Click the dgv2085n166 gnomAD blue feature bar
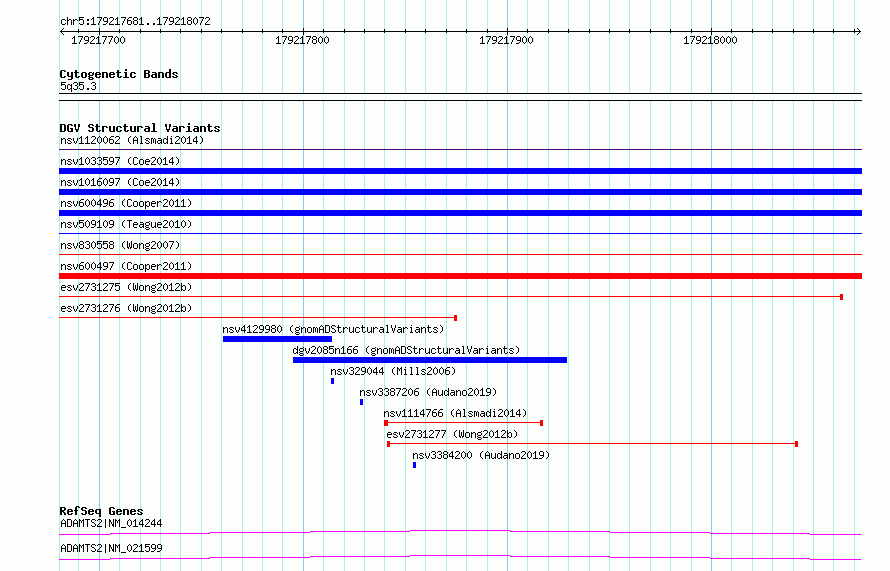 pos(430,360)
